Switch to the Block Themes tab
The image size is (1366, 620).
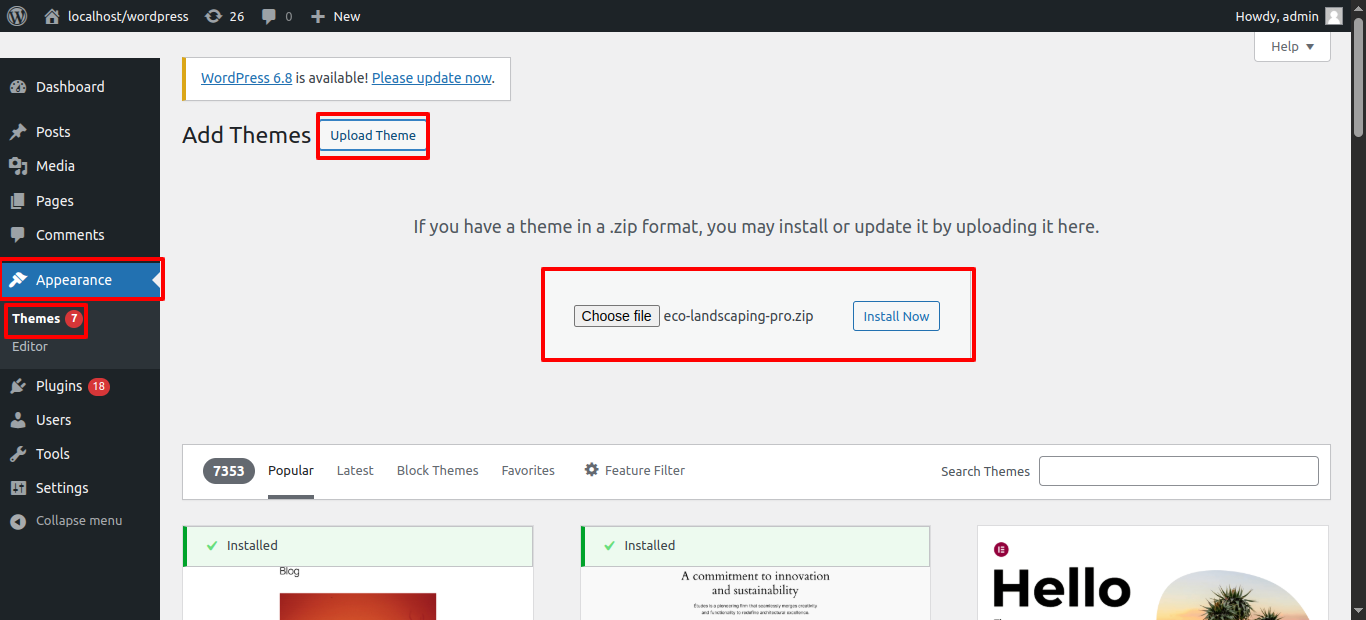pyautogui.click(x=438, y=471)
